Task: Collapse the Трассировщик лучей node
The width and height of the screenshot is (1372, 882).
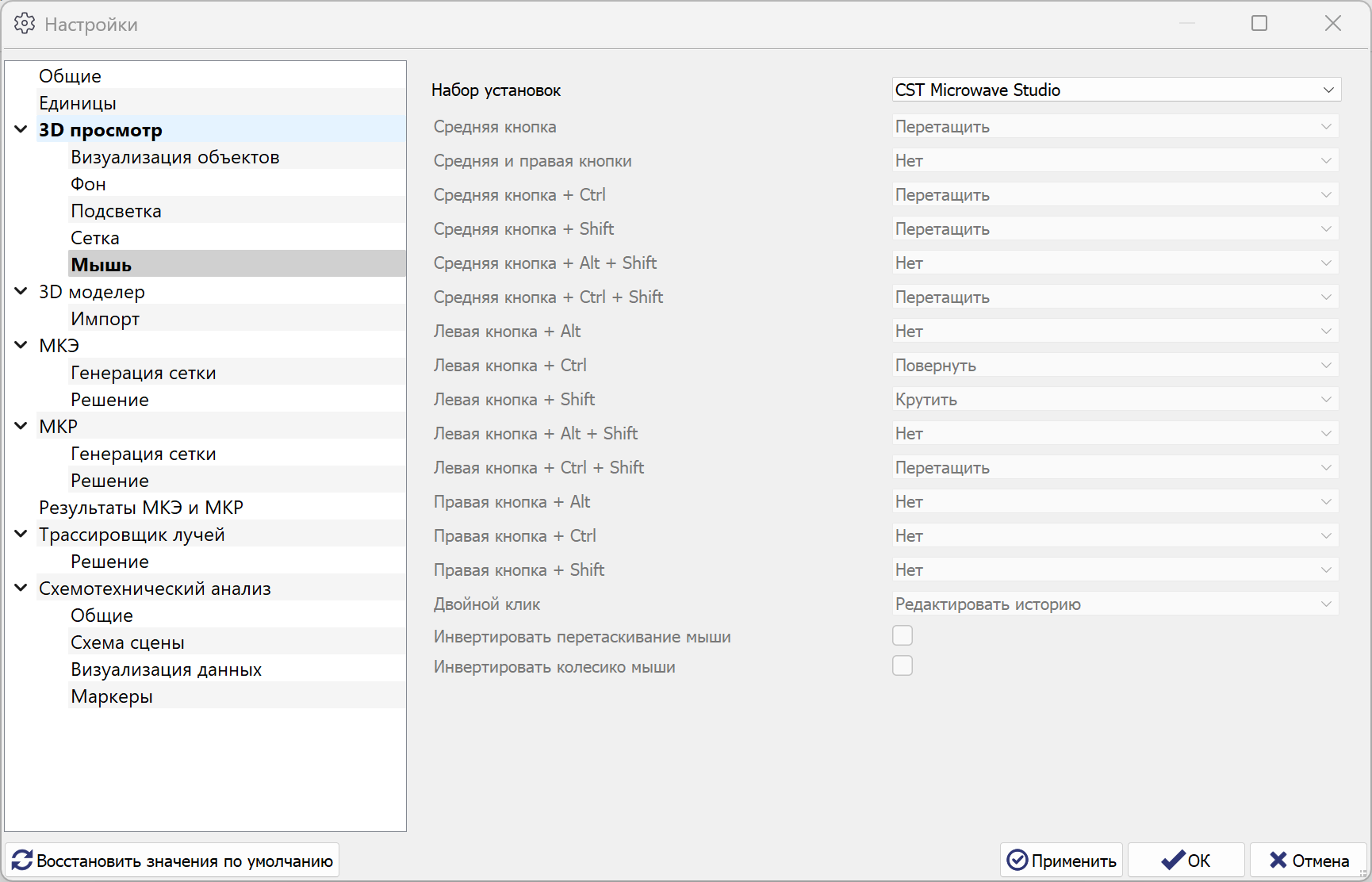Action: (21, 534)
